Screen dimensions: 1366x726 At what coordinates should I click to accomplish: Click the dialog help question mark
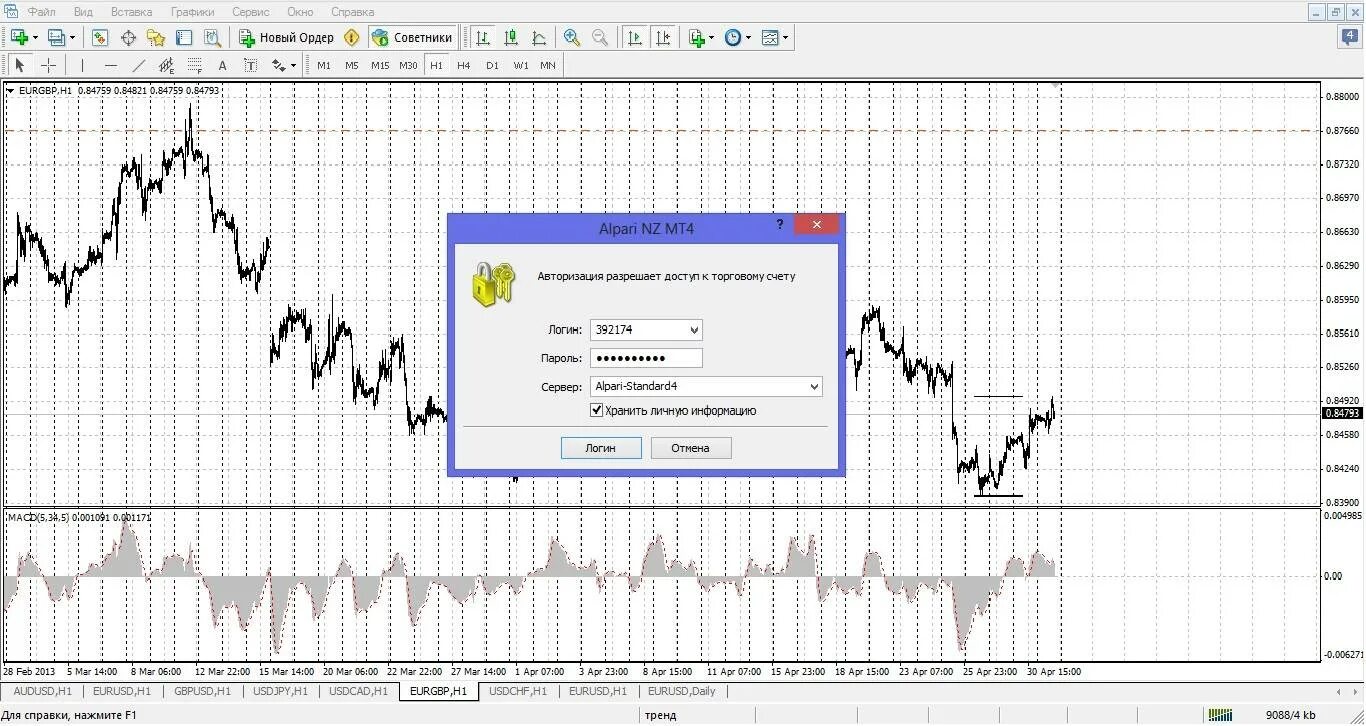click(780, 225)
